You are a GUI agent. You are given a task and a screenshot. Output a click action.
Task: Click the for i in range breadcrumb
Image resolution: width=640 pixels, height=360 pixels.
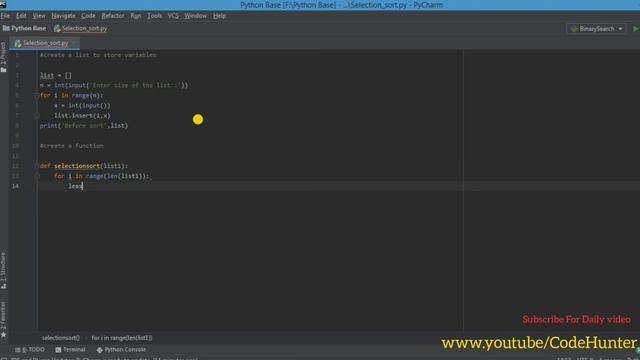point(122,338)
